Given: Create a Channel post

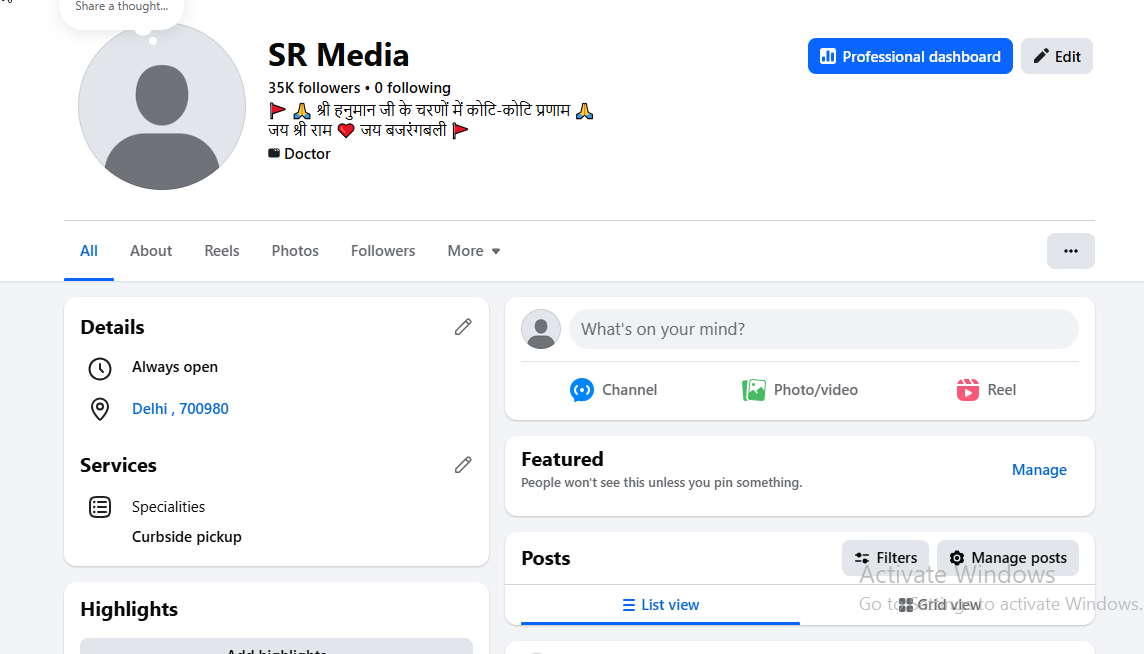Looking at the screenshot, I should 614,390.
